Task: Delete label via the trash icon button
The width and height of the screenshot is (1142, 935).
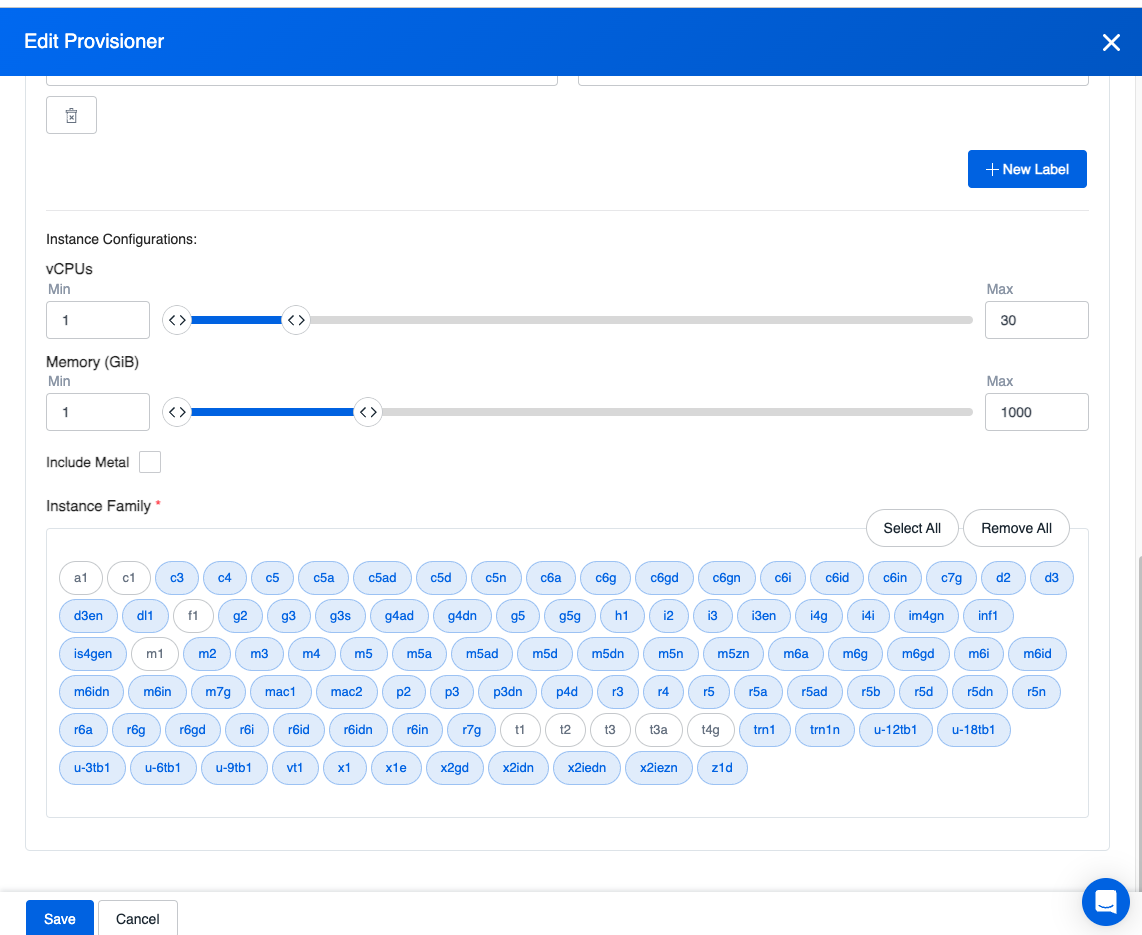Action: pos(71,115)
